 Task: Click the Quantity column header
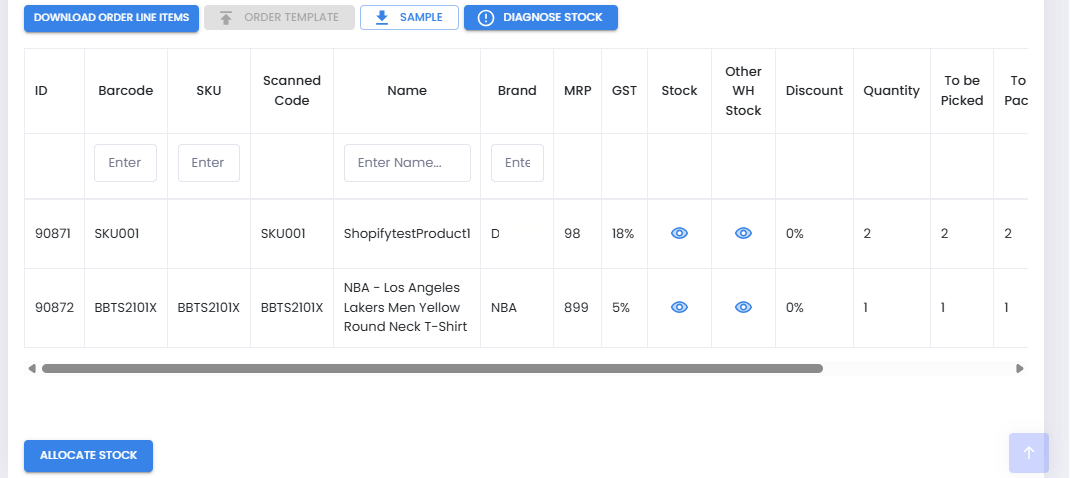pos(891,91)
